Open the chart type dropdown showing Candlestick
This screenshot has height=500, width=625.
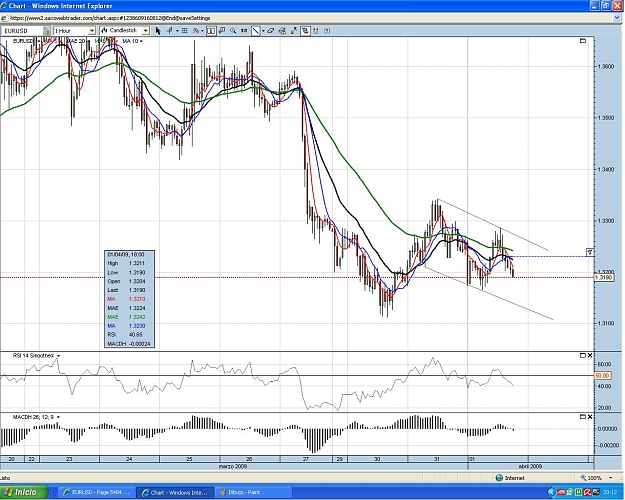coord(124,31)
